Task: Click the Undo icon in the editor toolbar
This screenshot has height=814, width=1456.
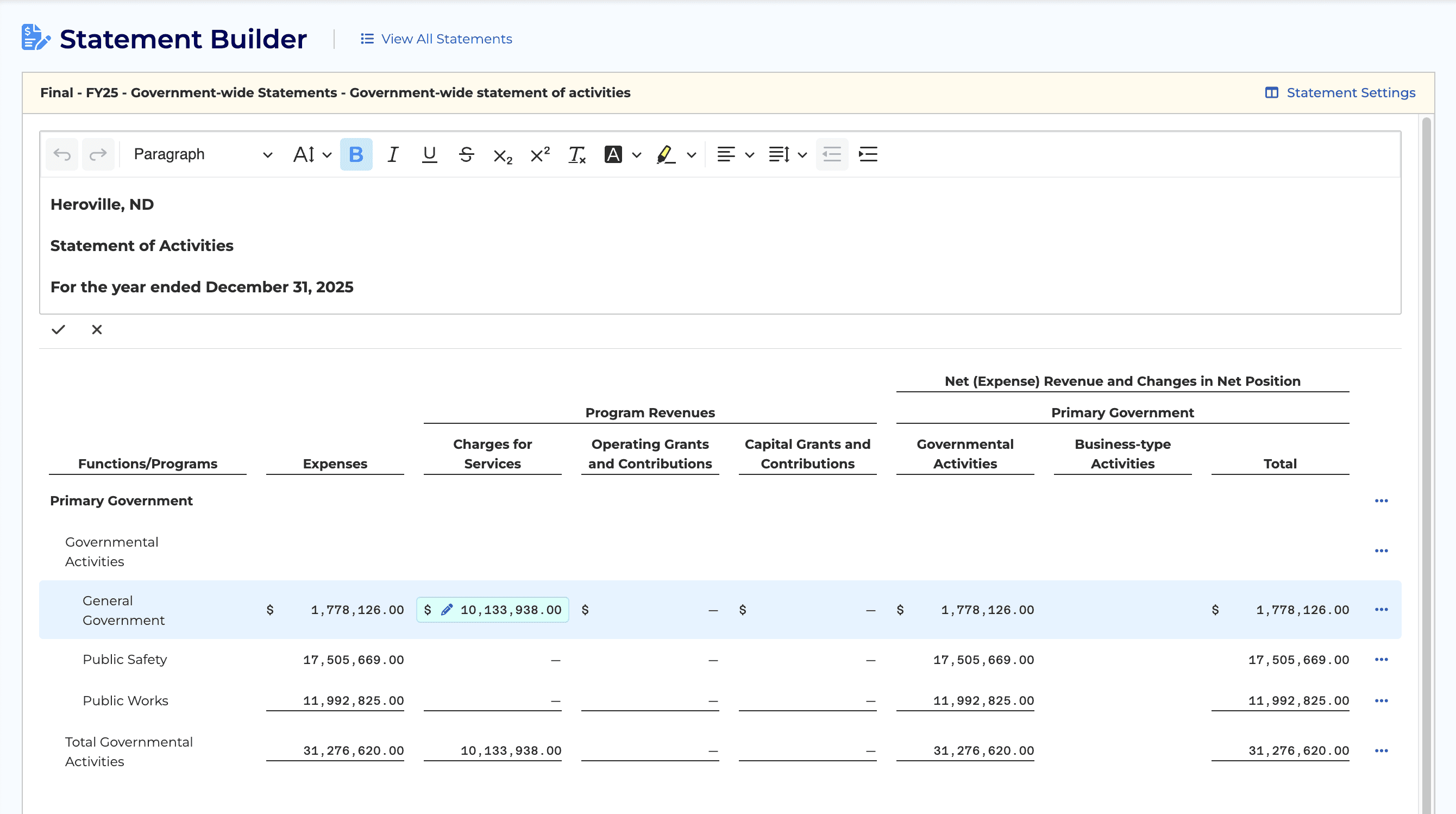Action: point(61,154)
